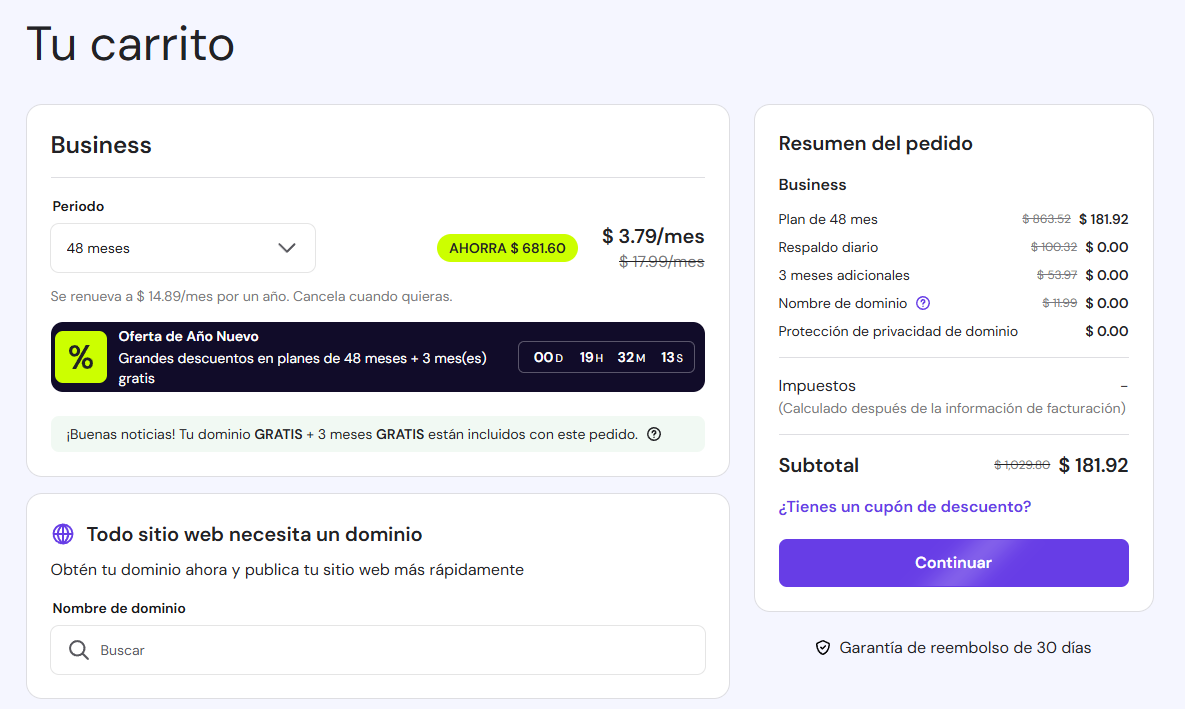This screenshot has height=709, width=1185.
Task: Open the discount coupon link
Action: (903, 506)
